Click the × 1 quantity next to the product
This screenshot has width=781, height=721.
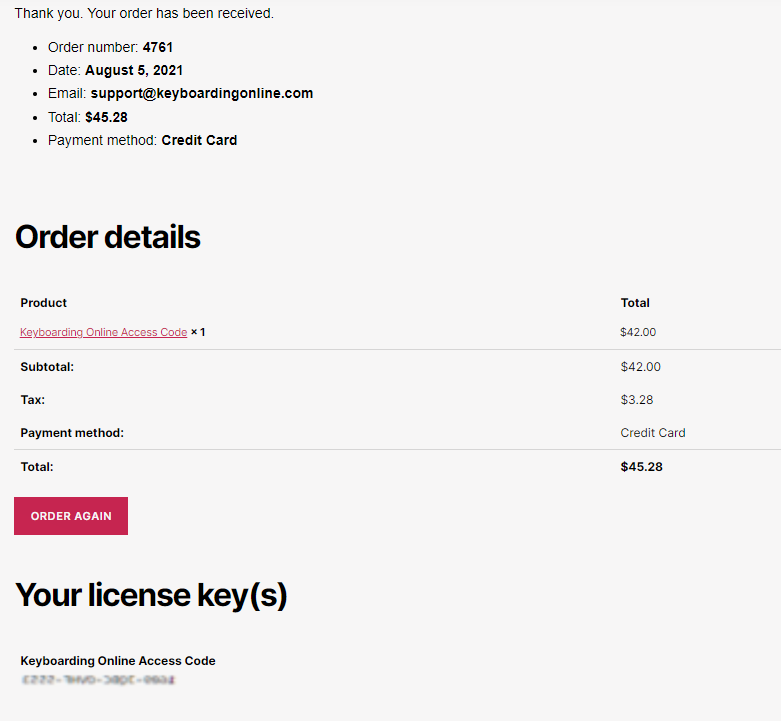coord(198,332)
